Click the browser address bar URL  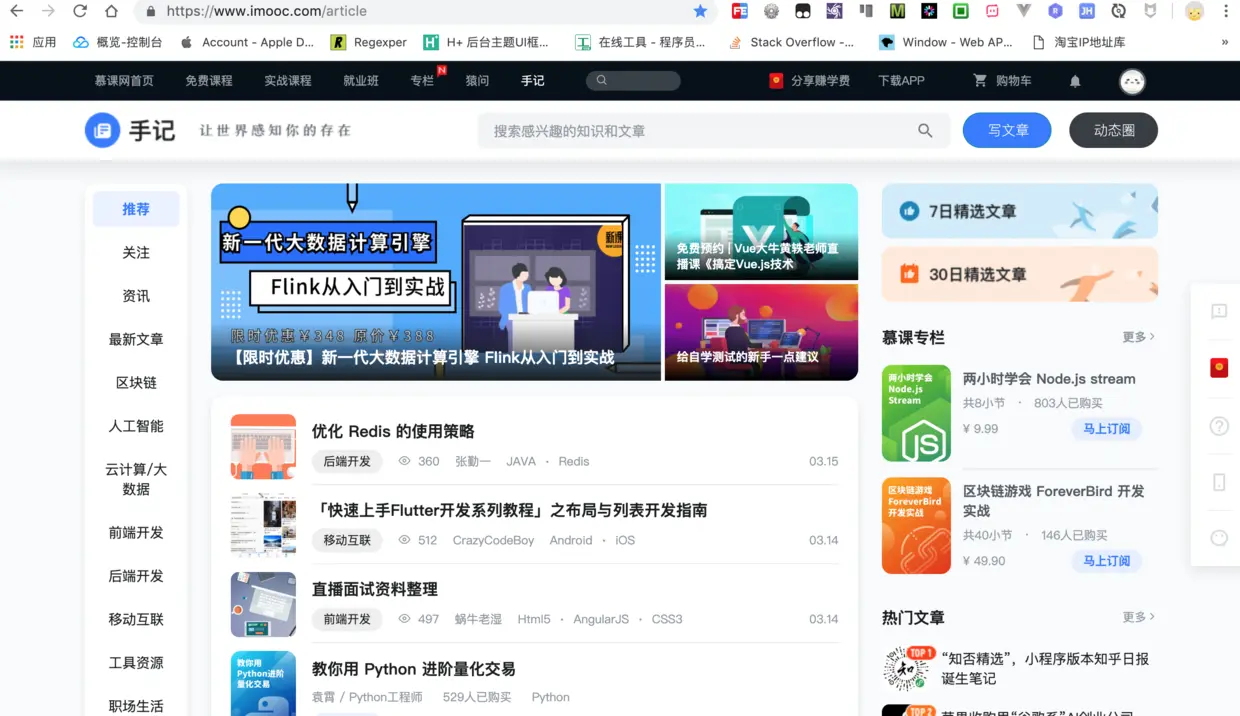coord(266,11)
